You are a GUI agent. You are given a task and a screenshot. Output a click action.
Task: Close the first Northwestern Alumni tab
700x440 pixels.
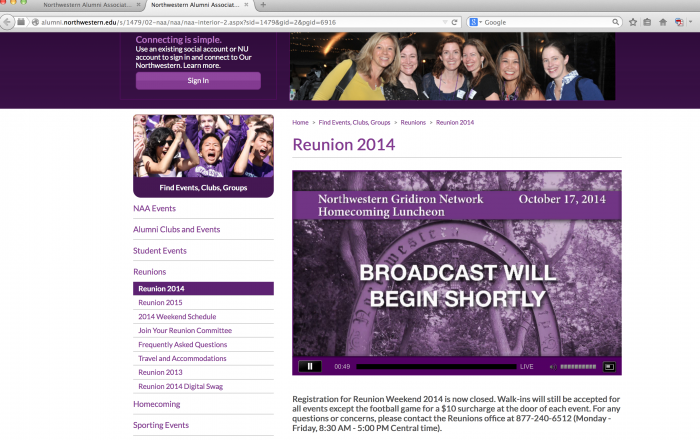138,4
